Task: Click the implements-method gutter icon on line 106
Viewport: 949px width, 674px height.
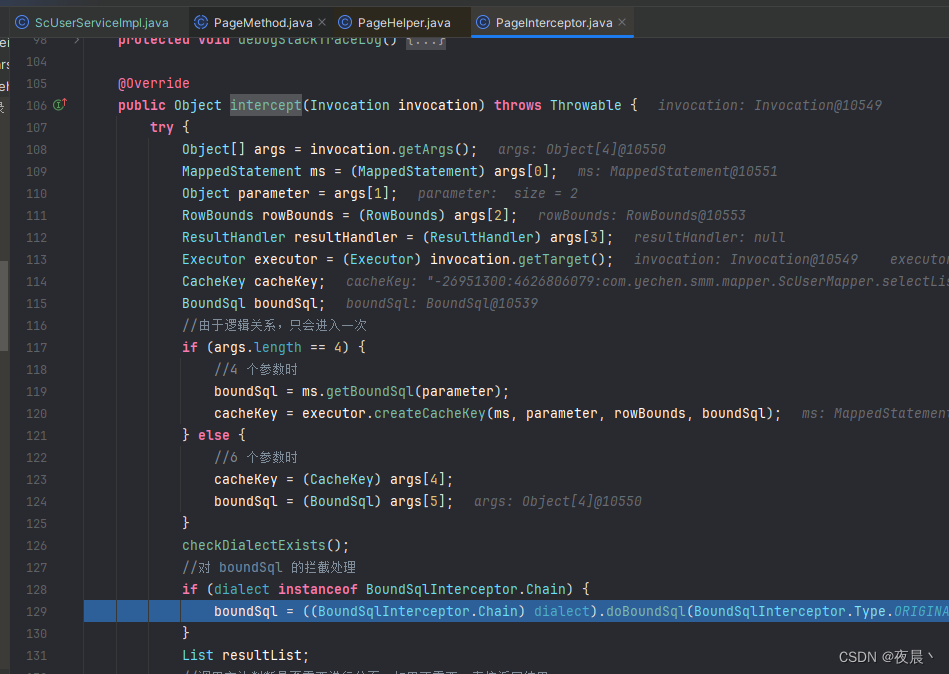Action: click(60, 105)
